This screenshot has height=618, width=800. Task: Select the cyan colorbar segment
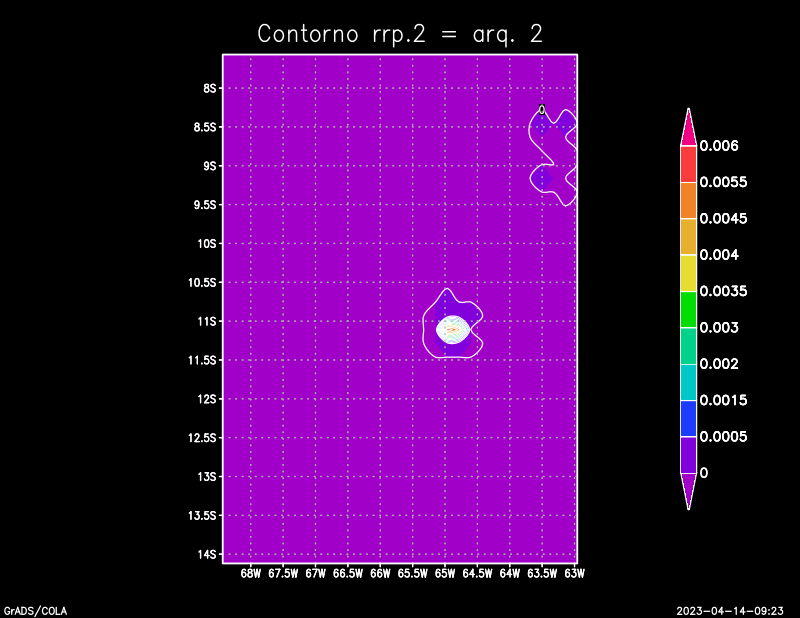click(x=688, y=382)
